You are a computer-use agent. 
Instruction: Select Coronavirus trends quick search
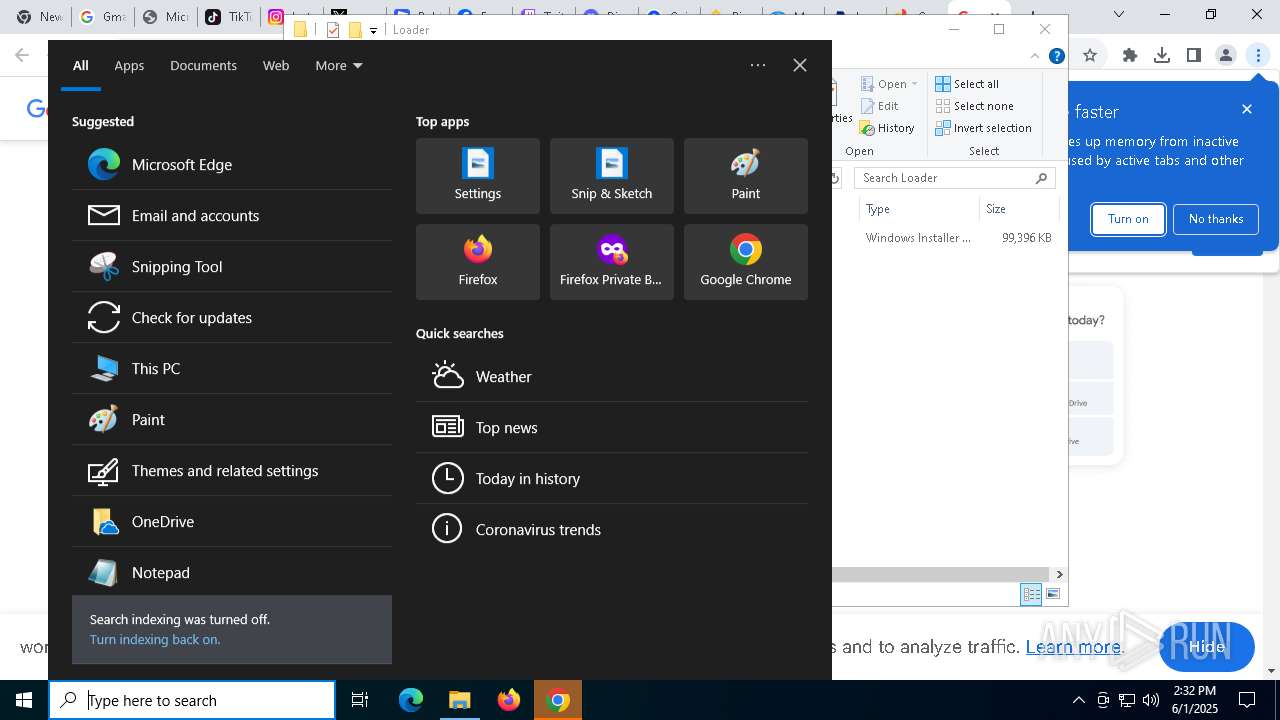pyautogui.click(x=612, y=530)
